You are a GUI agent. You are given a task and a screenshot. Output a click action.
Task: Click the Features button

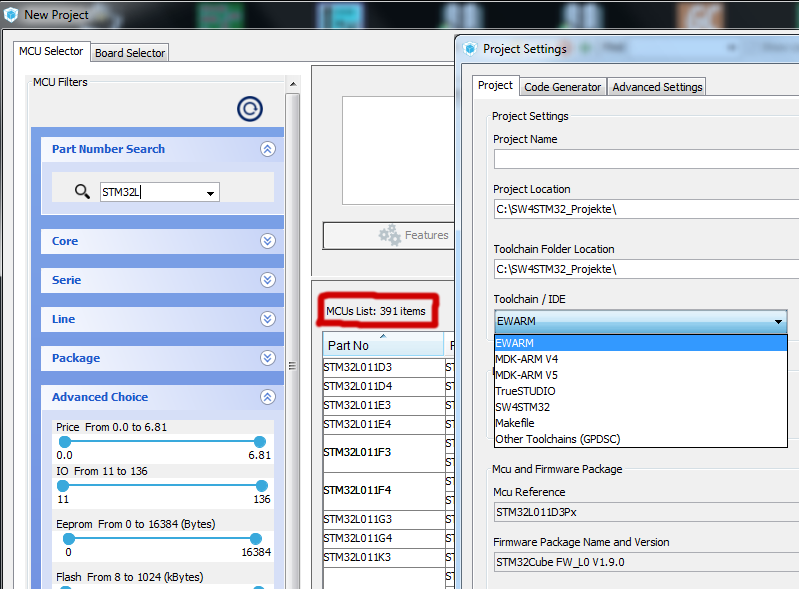[389, 235]
